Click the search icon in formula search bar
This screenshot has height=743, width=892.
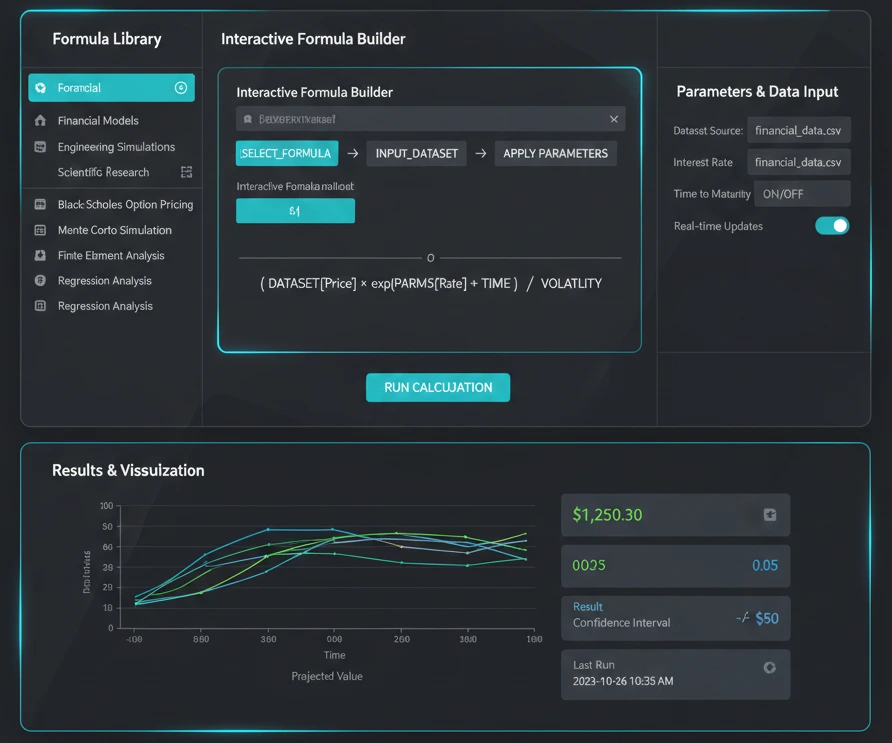click(x=246, y=119)
